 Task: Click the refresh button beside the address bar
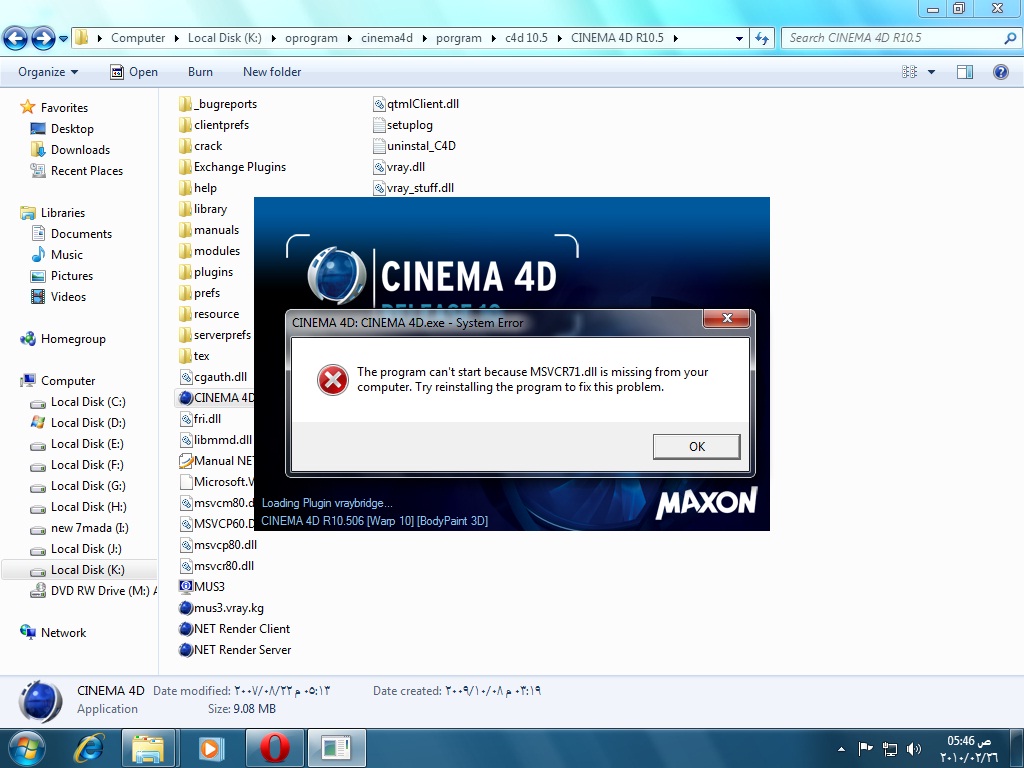[761, 39]
